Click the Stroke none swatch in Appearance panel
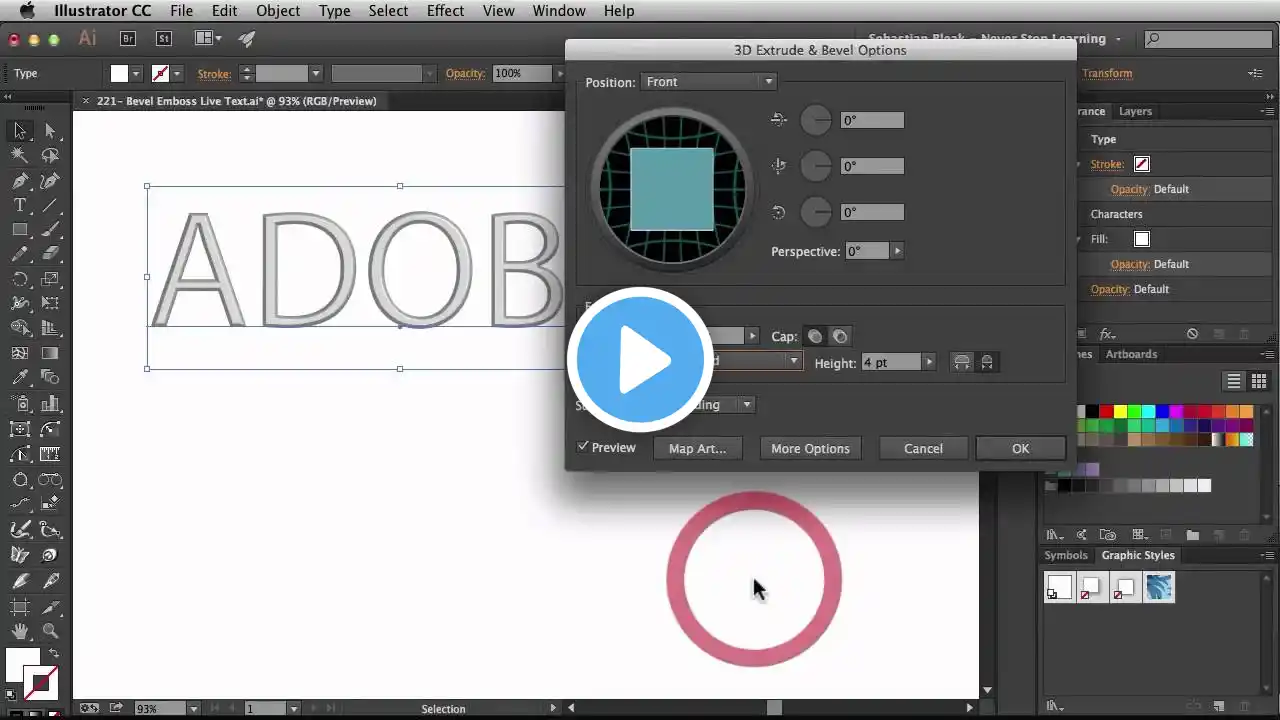Image resolution: width=1280 pixels, height=720 pixels. click(1142, 164)
